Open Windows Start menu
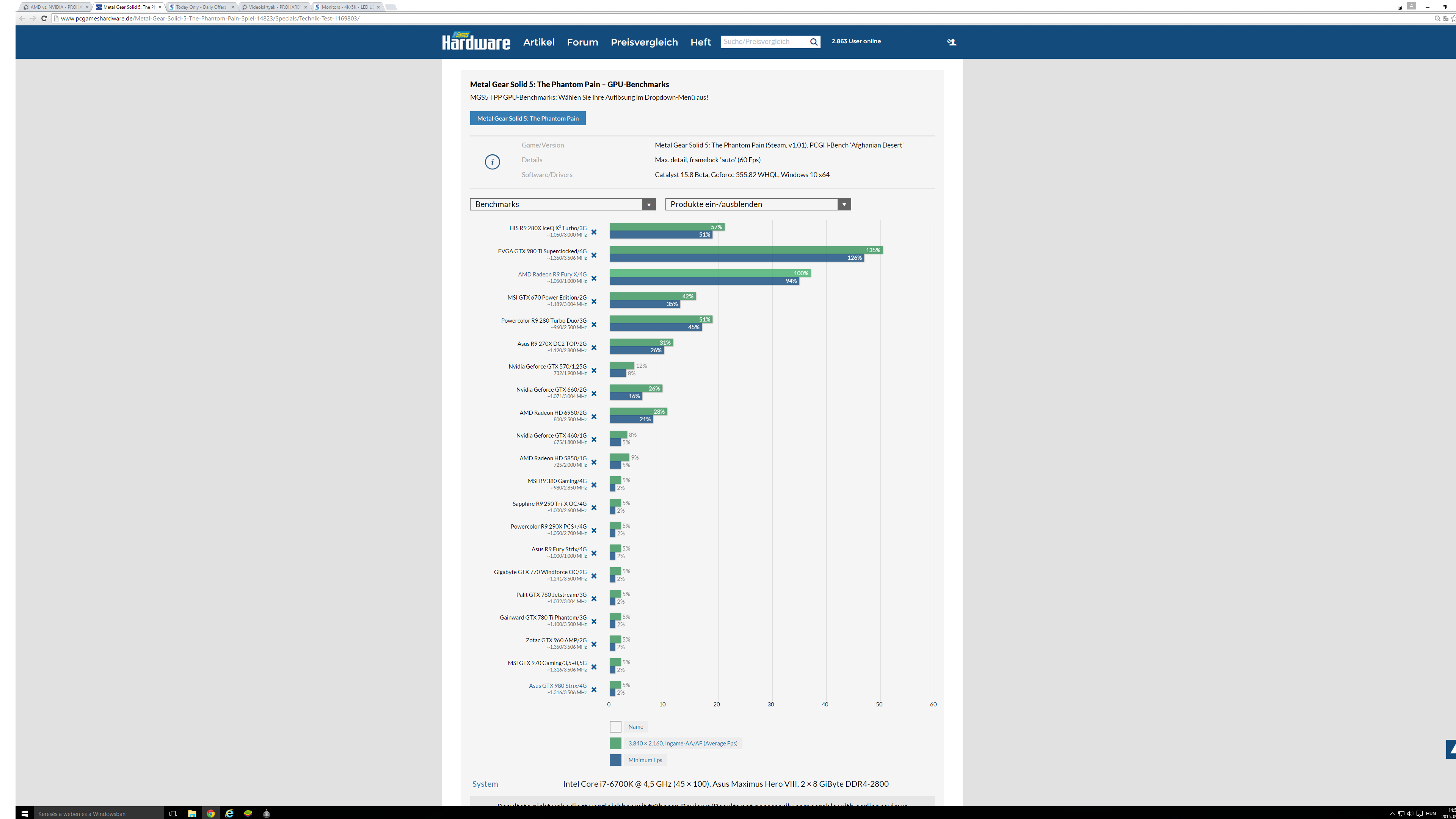 [x=24, y=813]
